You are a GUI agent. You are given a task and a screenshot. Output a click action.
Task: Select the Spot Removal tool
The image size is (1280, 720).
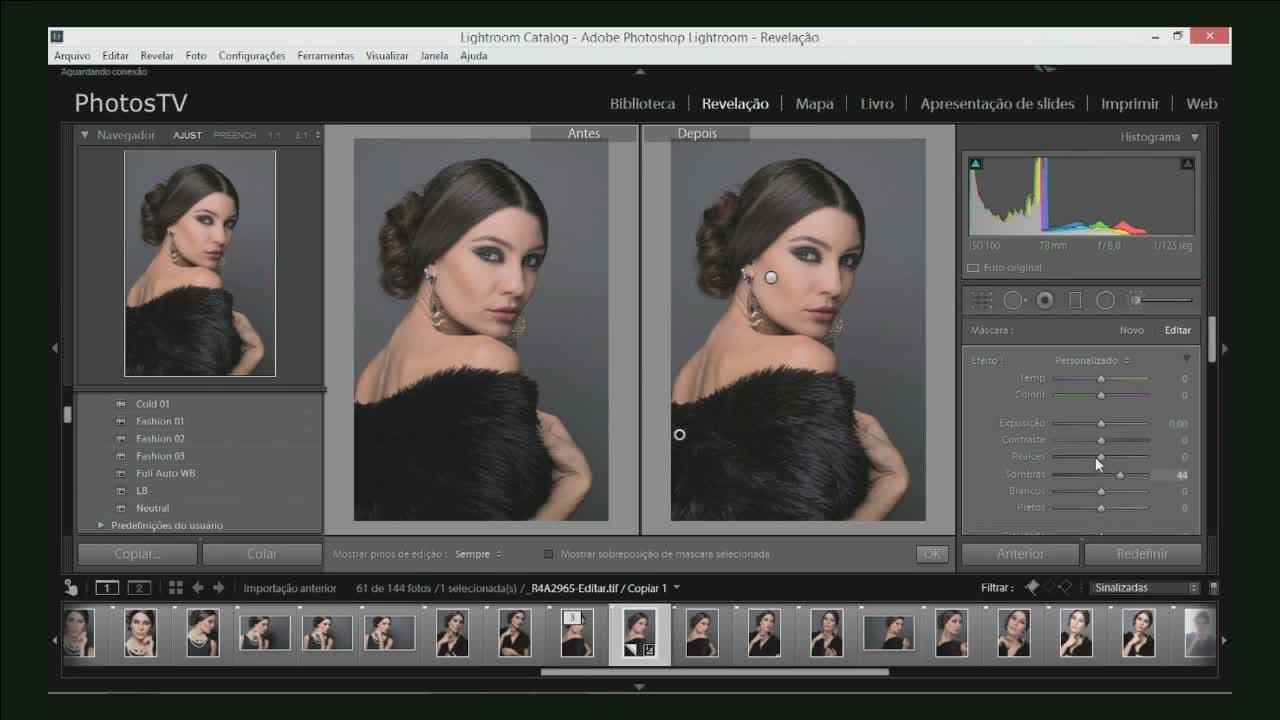1014,300
